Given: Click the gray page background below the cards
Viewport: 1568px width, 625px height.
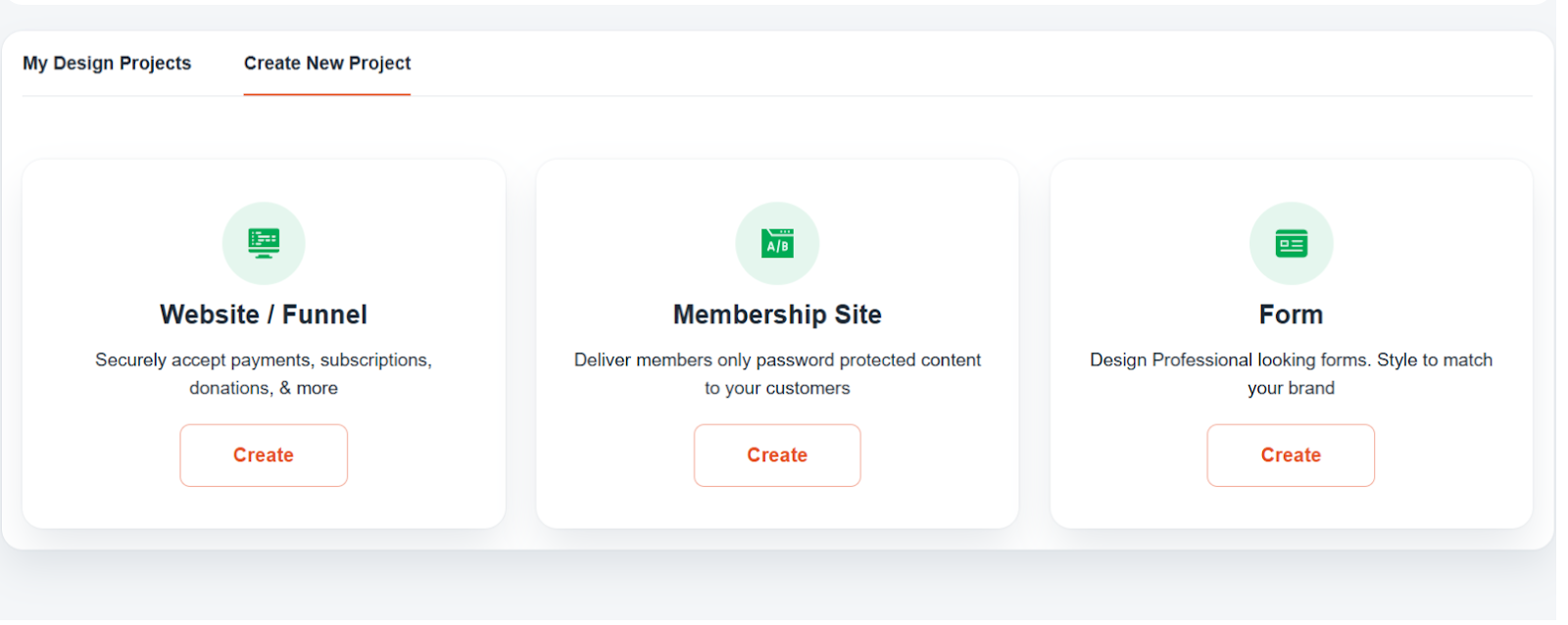Looking at the screenshot, I should (784, 588).
